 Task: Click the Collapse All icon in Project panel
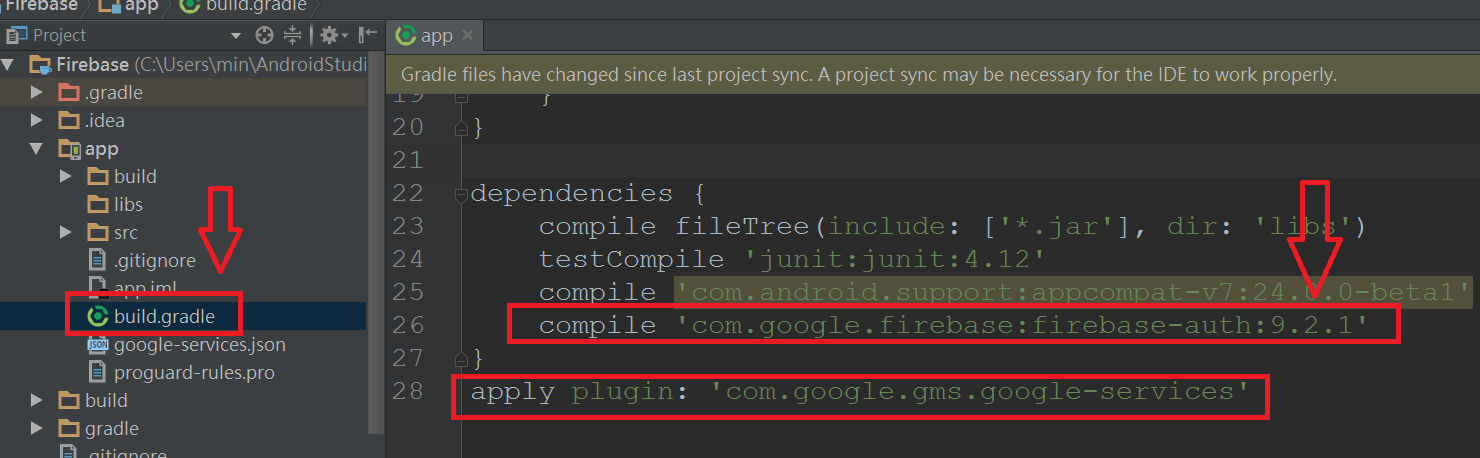[x=292, y=35]
